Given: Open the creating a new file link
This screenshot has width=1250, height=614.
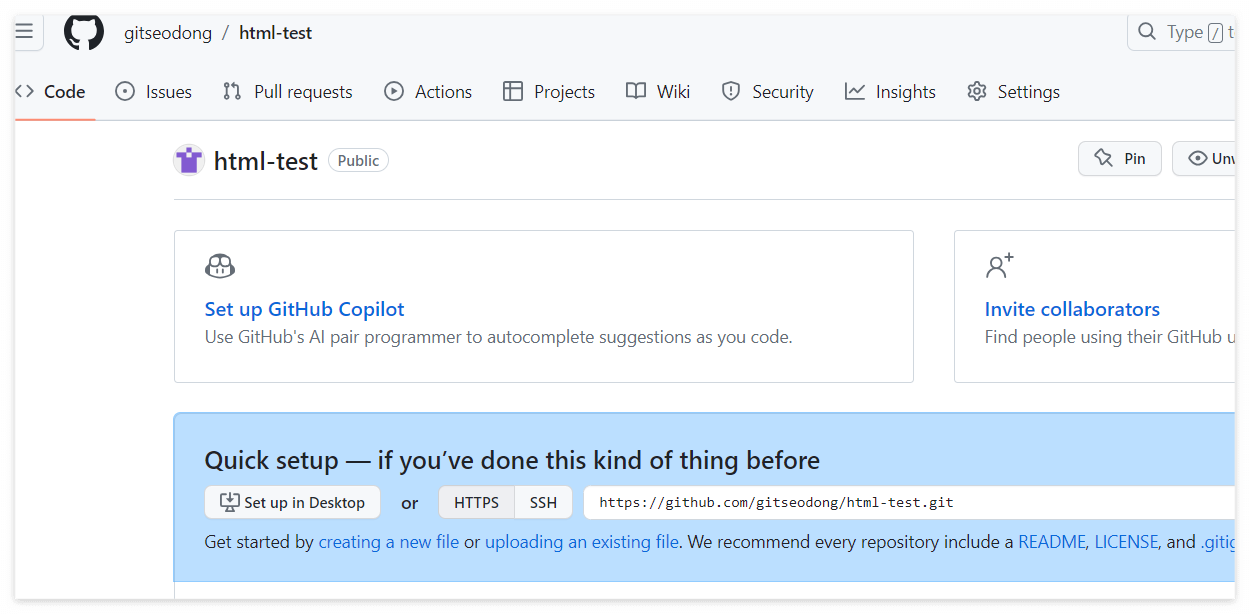Looking at the screenshot, I should pos(388,541).
